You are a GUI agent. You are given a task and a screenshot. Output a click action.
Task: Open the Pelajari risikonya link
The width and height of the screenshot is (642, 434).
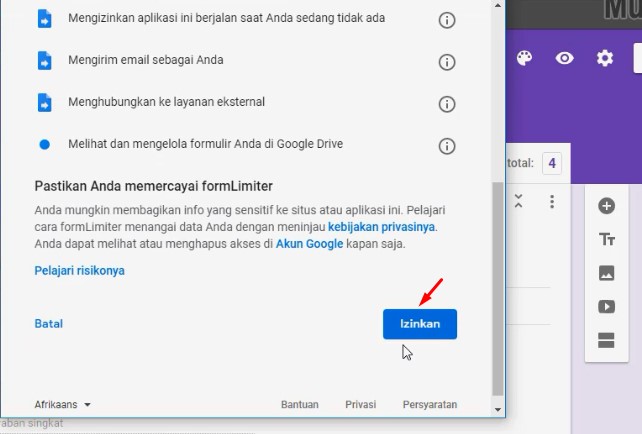(79, 271)
